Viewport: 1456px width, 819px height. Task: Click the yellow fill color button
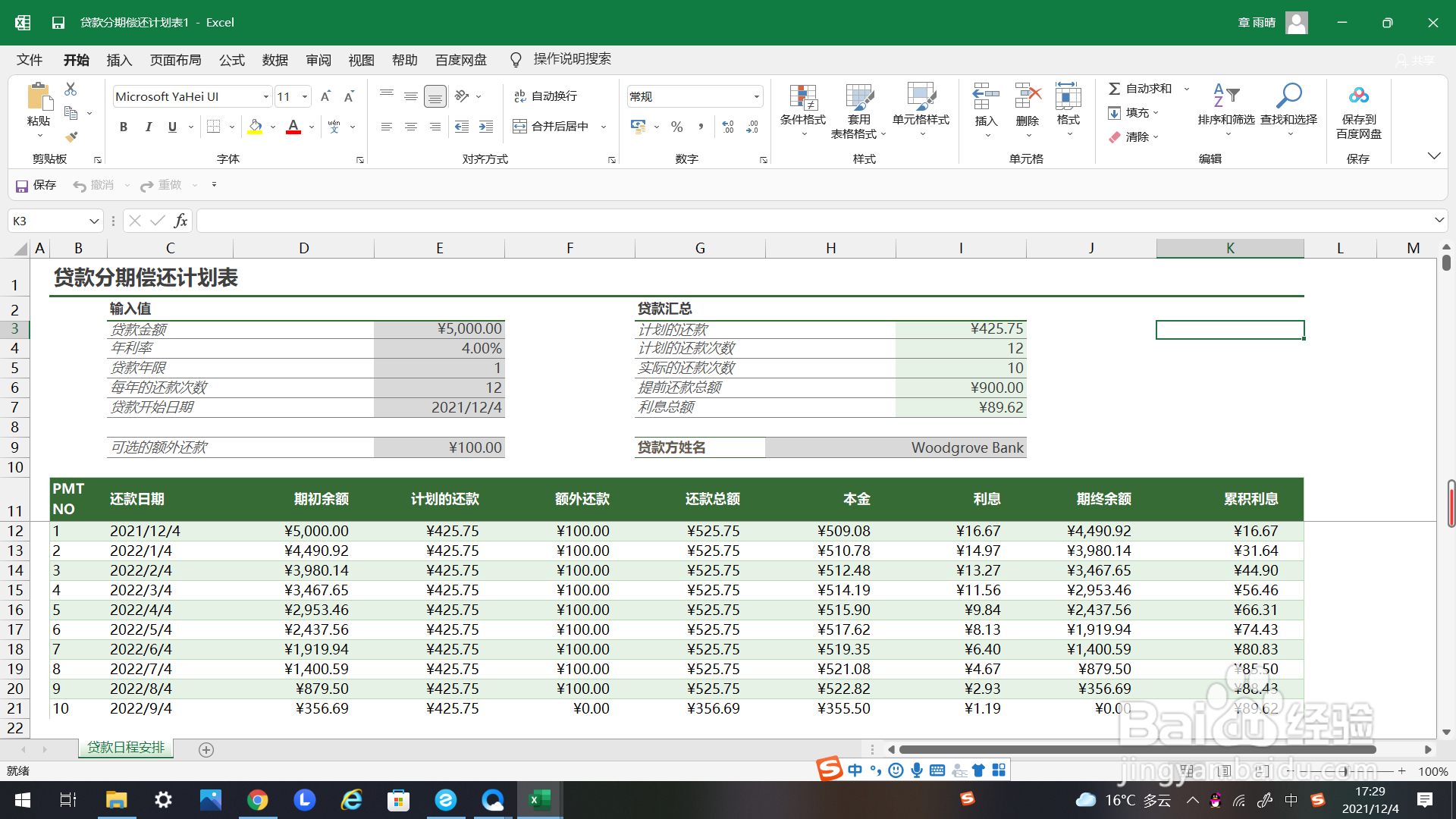click(x=255, y=127)
